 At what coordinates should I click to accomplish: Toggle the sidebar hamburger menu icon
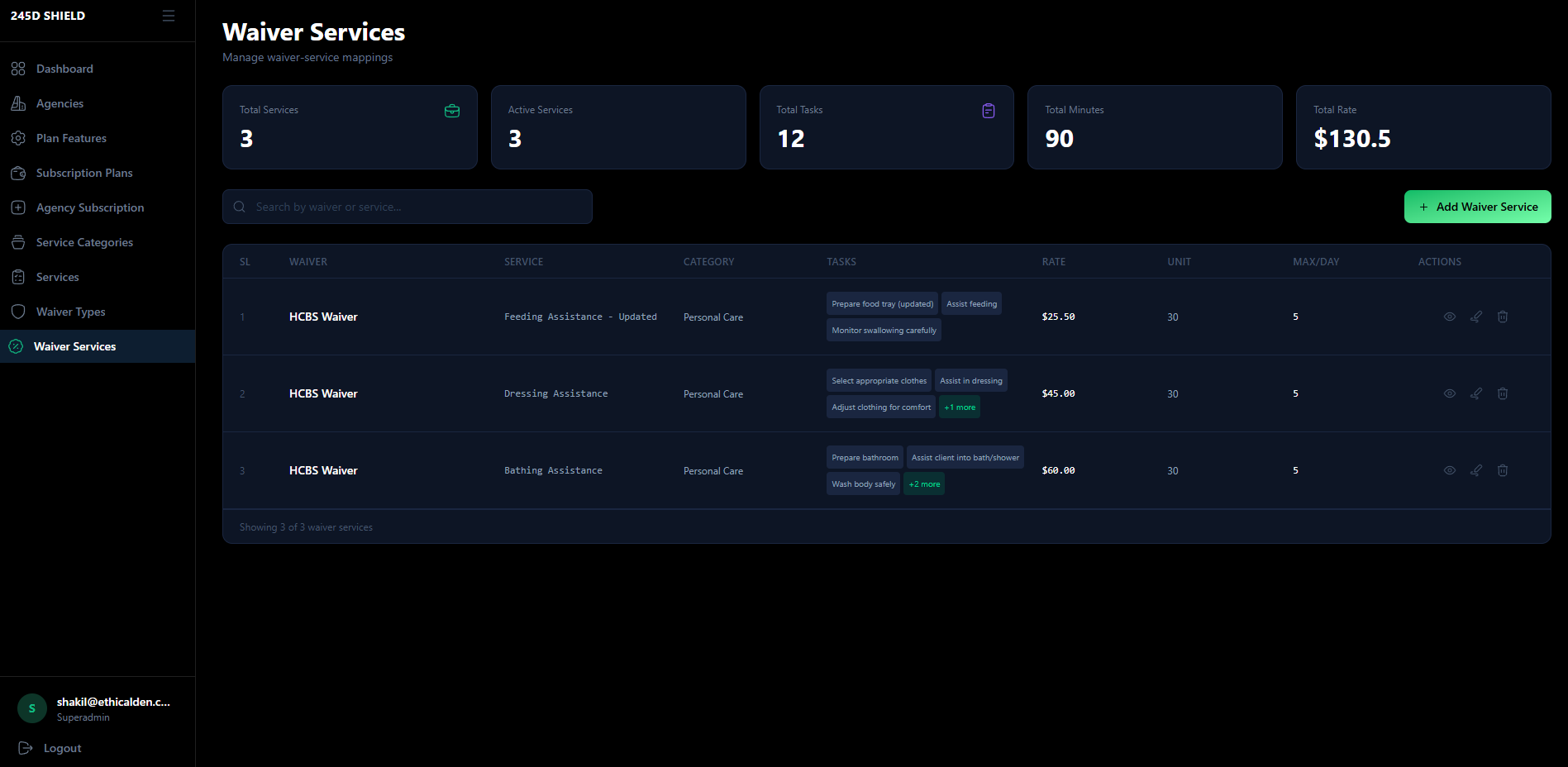(x=169, y=16)
